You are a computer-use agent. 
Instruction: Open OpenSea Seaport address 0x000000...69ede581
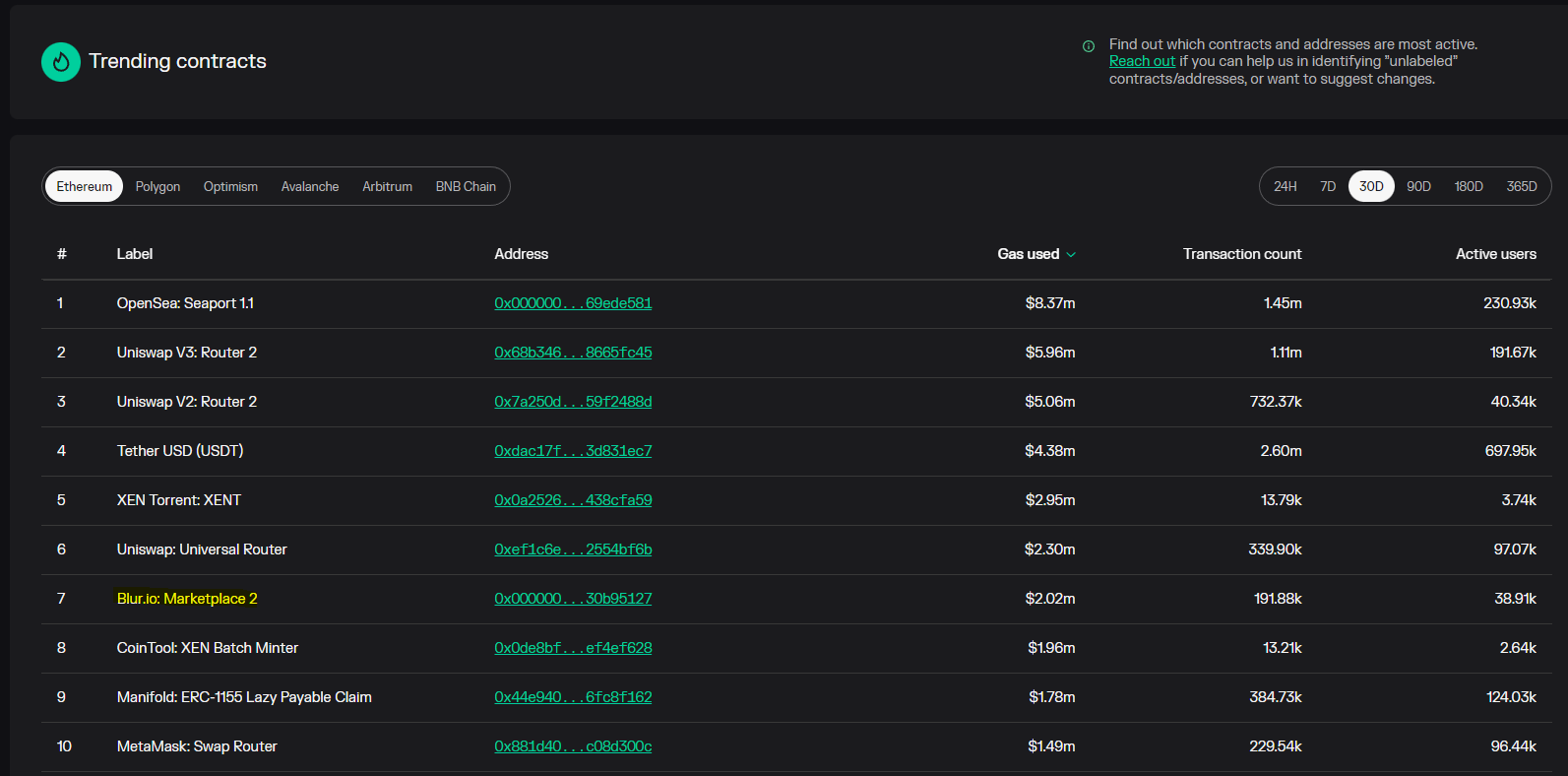pos(573,303)
